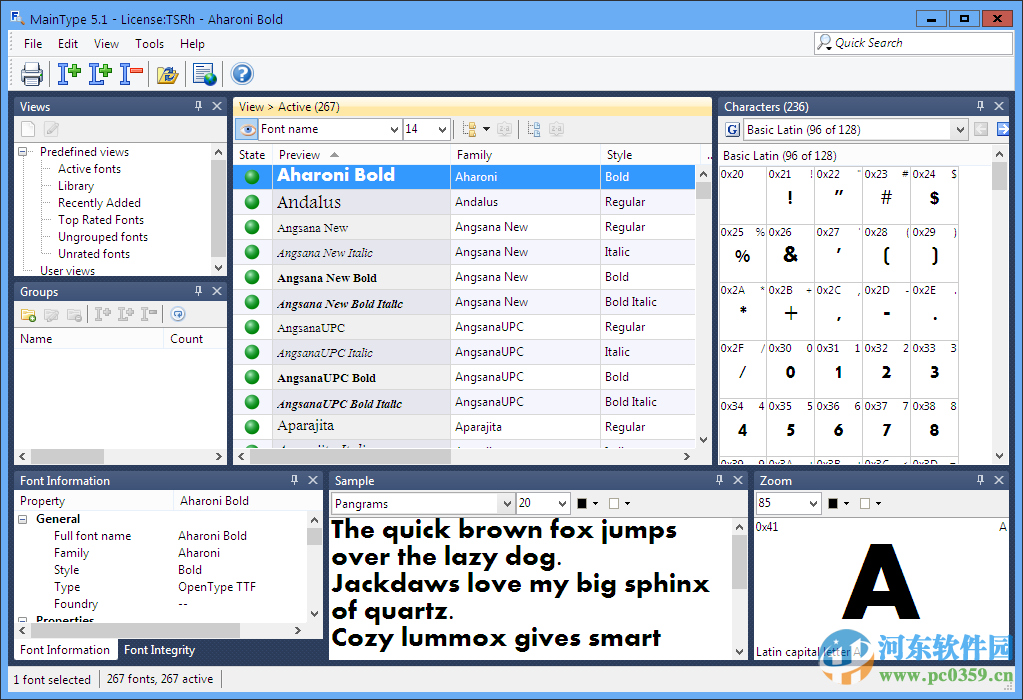Viewport: 1023px width, 700px height.
Task: Collapse the General property group
Action: pyautogui.click(x=23, y=519)
